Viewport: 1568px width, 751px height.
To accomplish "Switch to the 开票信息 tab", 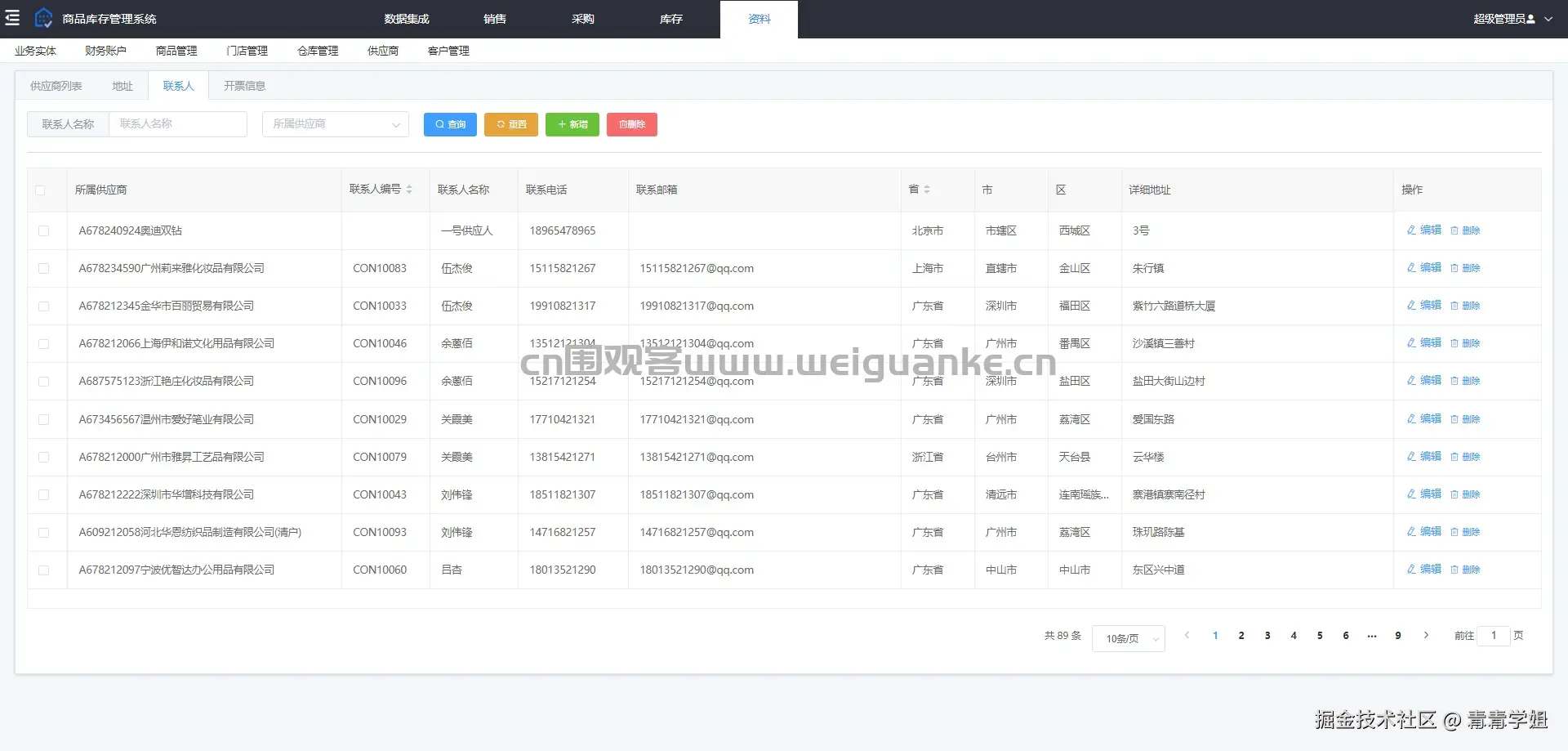I will 244,86.
